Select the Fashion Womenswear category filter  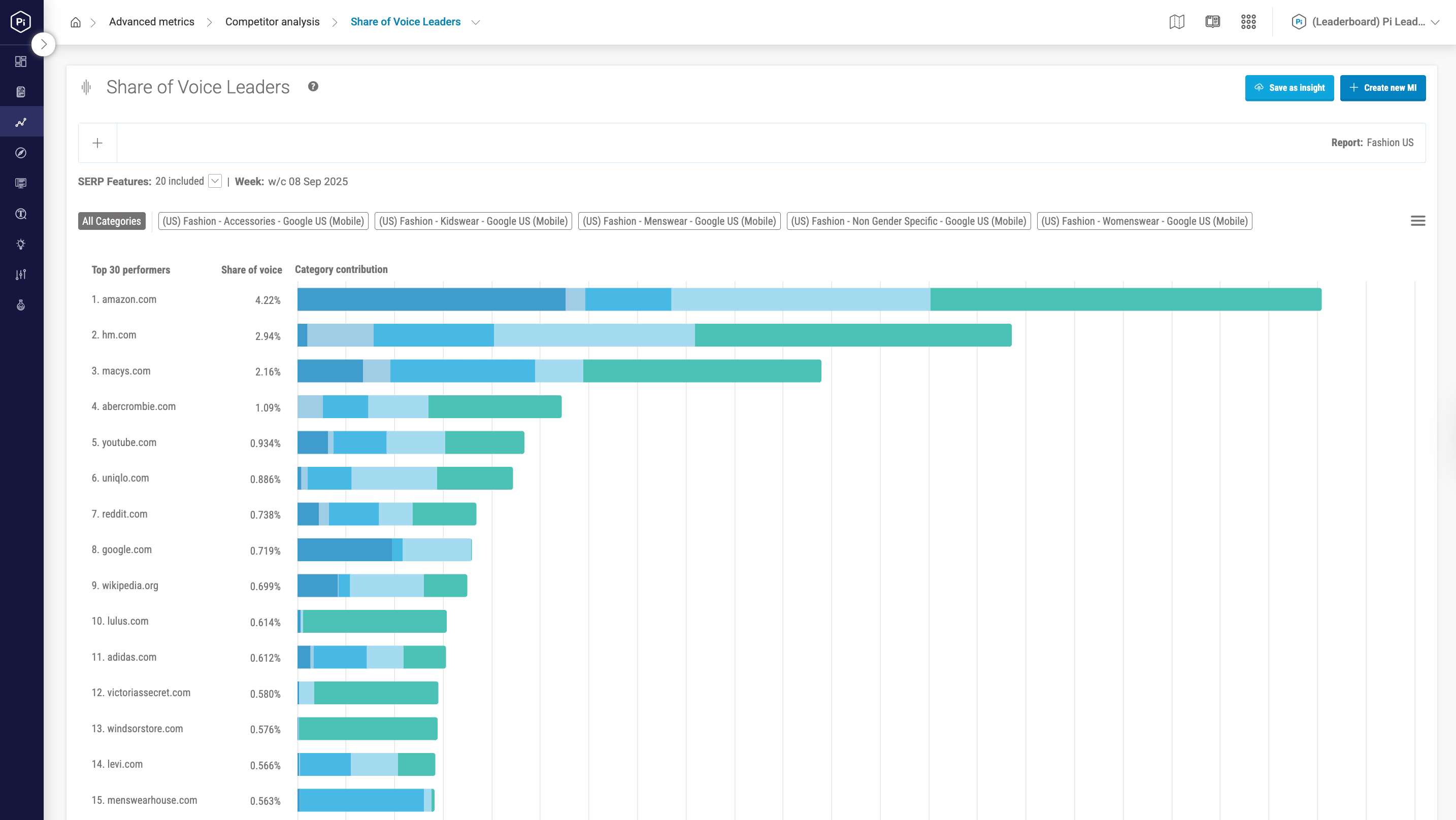click(1144, 221)
